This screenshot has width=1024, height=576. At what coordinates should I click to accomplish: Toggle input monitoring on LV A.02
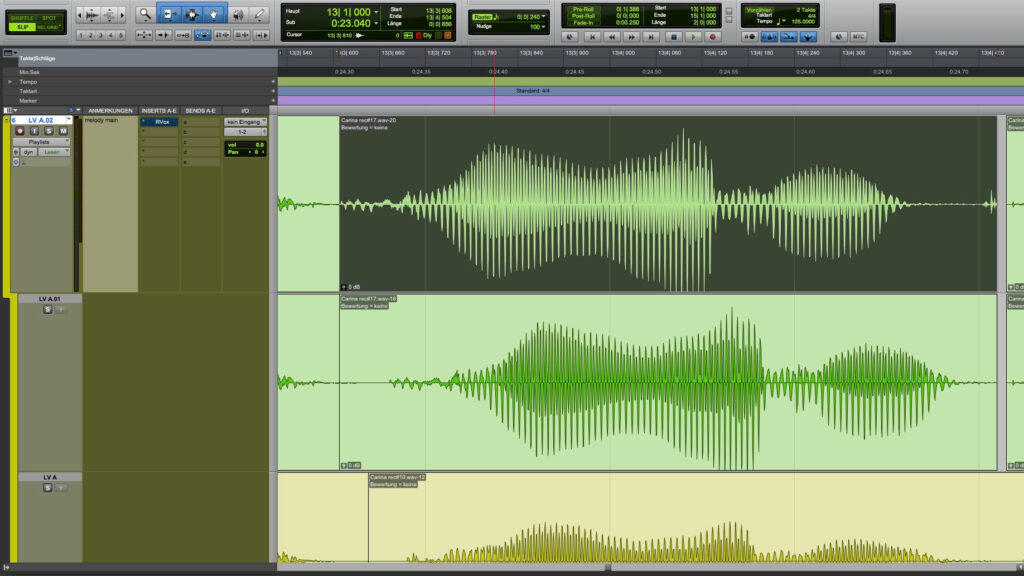pos(35,131)
